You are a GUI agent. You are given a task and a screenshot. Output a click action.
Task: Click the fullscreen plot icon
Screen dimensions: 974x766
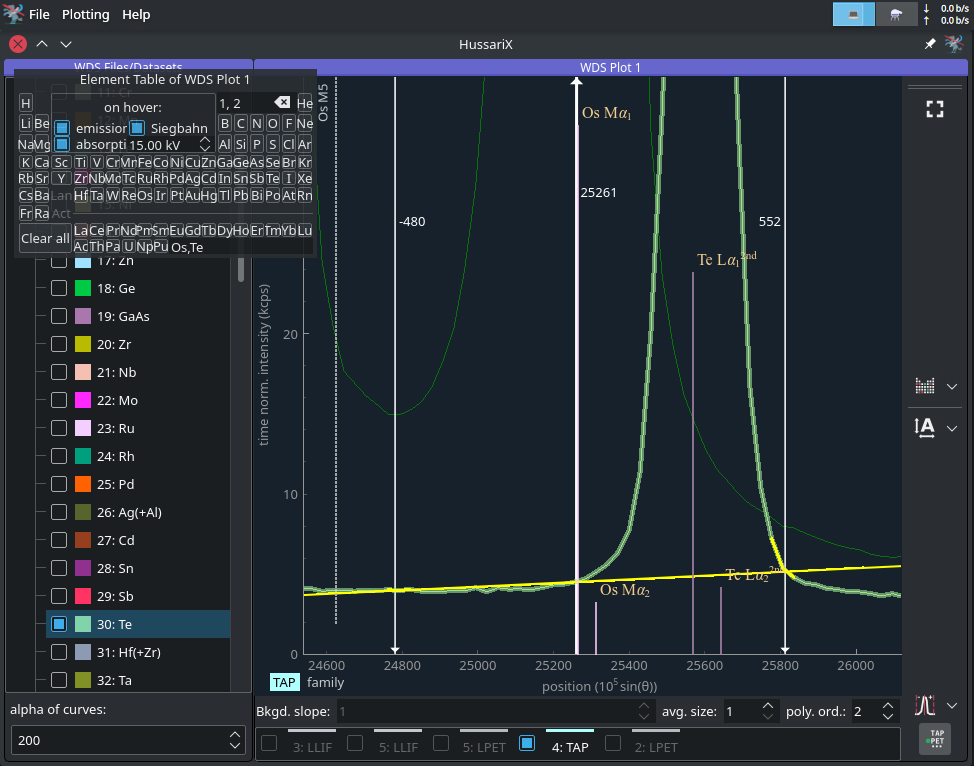[x=934, y=110]
